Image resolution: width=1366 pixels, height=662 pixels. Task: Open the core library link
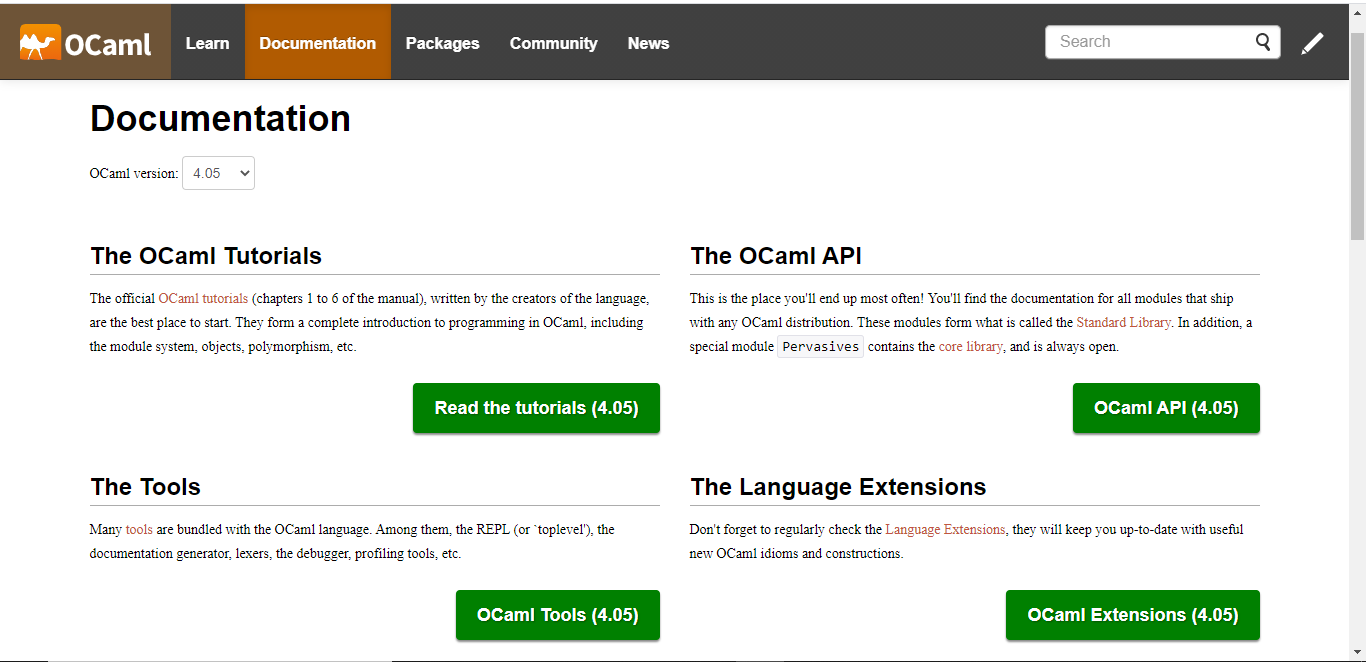(x=970, y=346)
